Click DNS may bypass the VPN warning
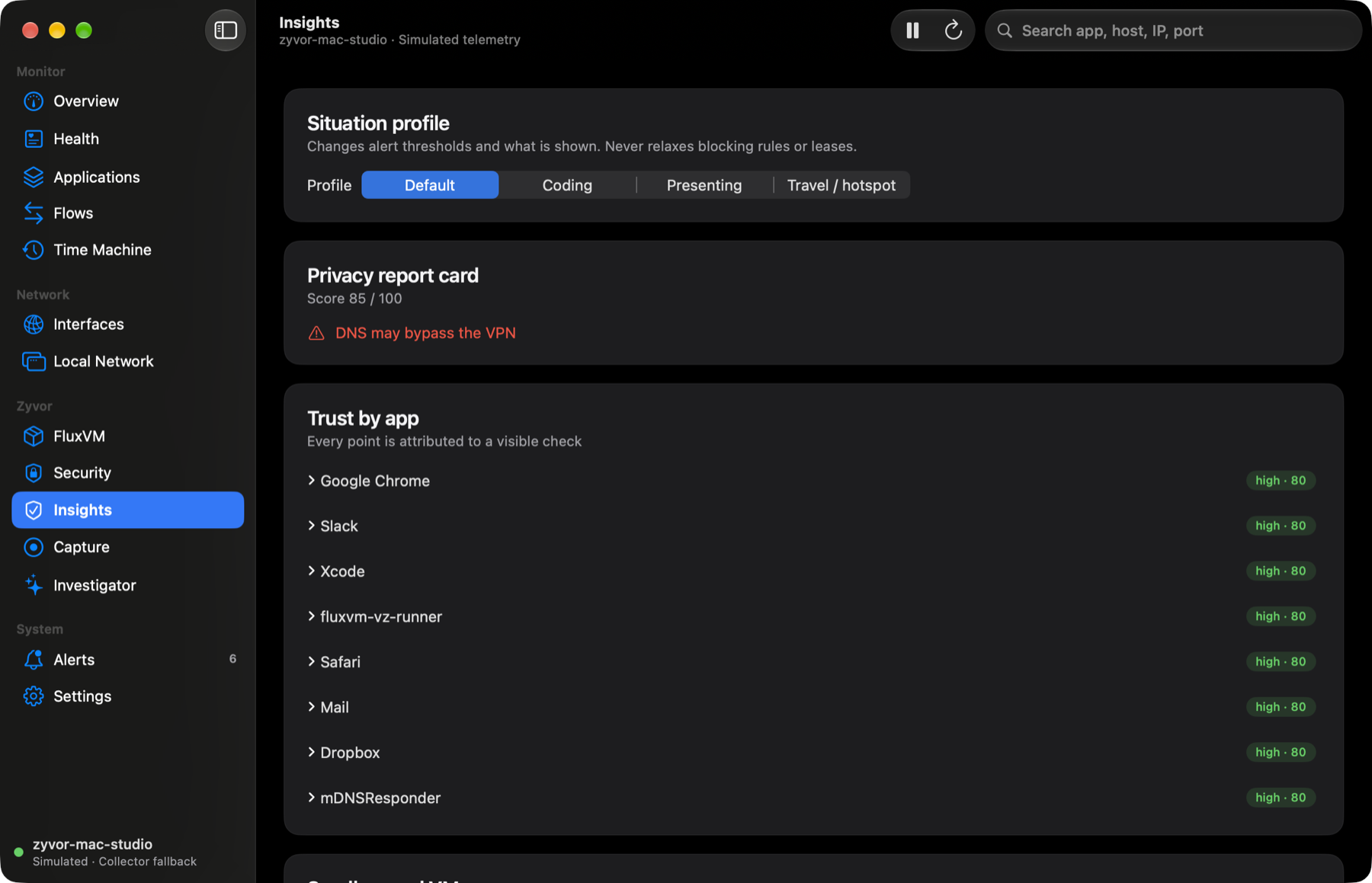 425,333
